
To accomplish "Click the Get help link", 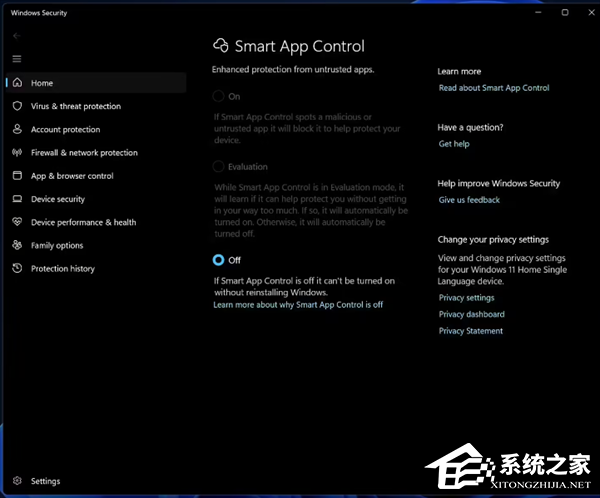I will click(x=454, y=144).
